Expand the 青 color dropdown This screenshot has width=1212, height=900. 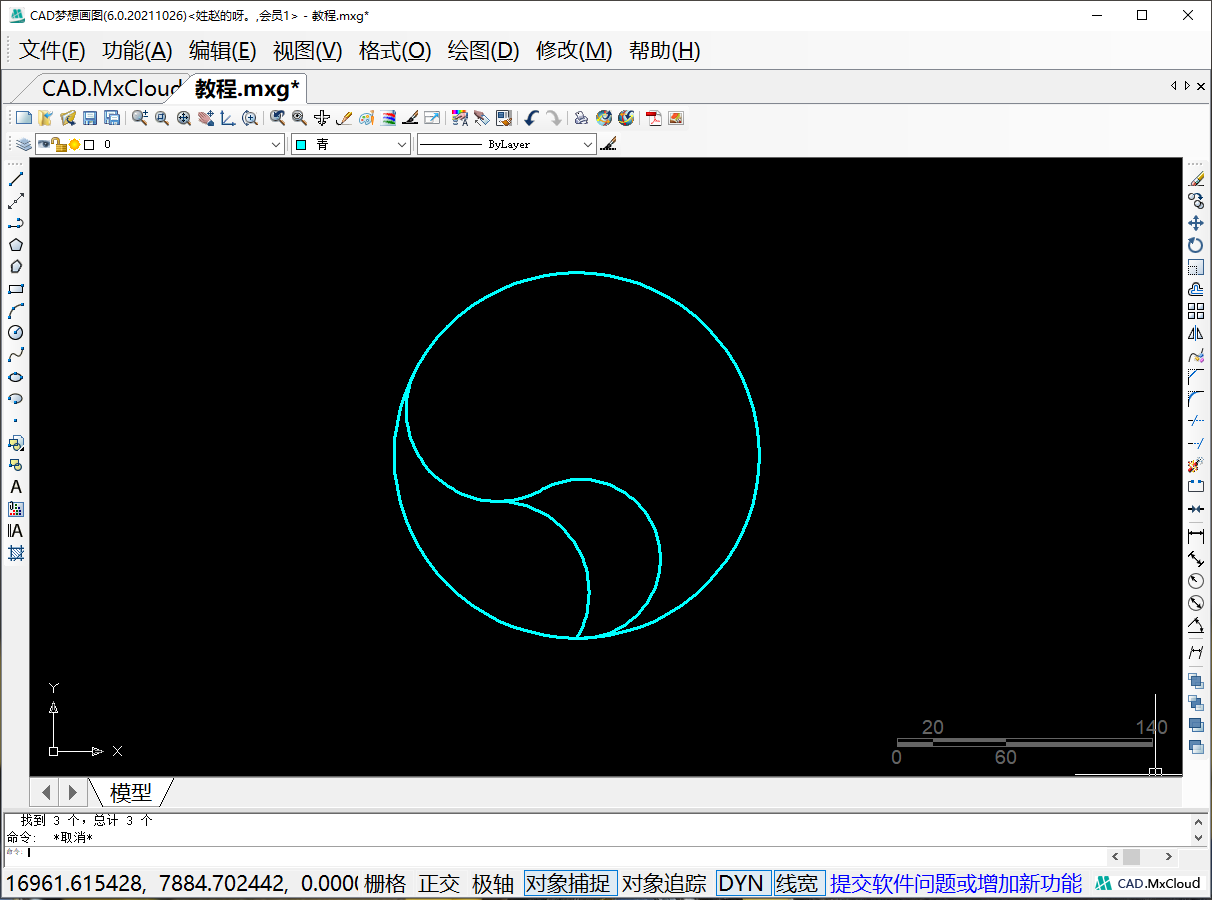coord(402,144)
